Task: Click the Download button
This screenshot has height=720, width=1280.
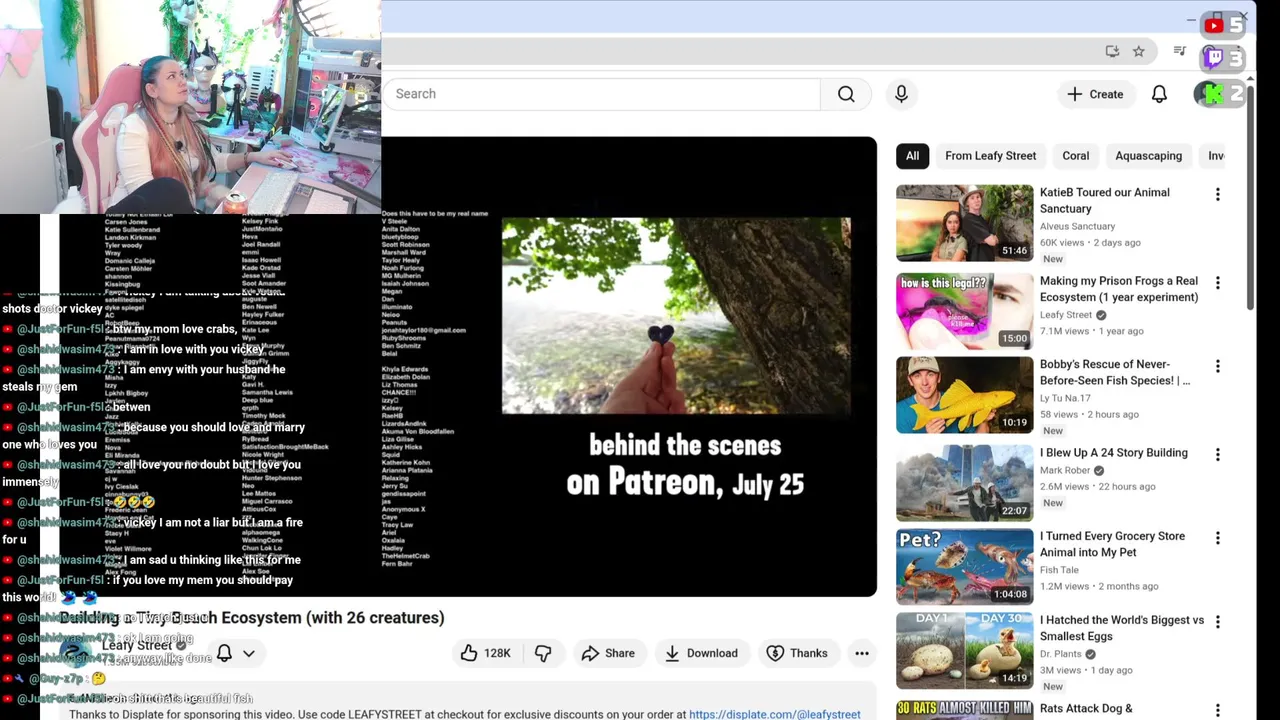Action: [x=701, y=653]
